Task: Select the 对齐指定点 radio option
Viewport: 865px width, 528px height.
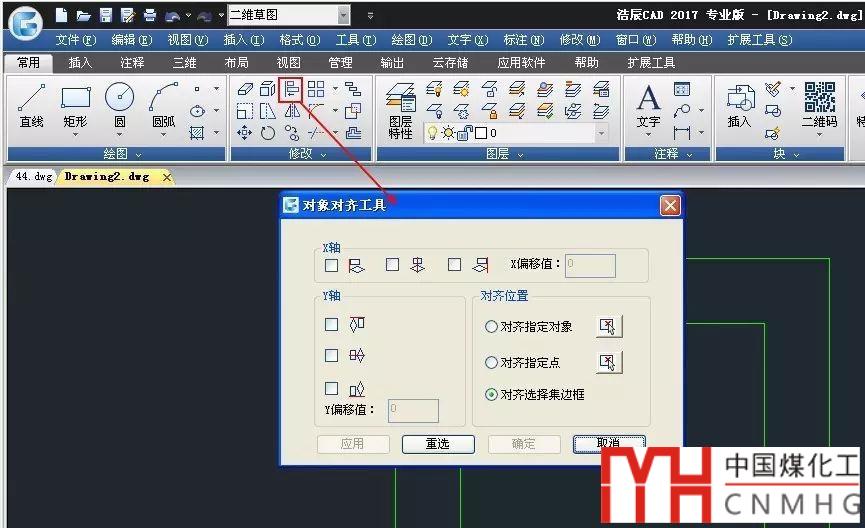Action: pyautogui.click(x=491, y=362)
